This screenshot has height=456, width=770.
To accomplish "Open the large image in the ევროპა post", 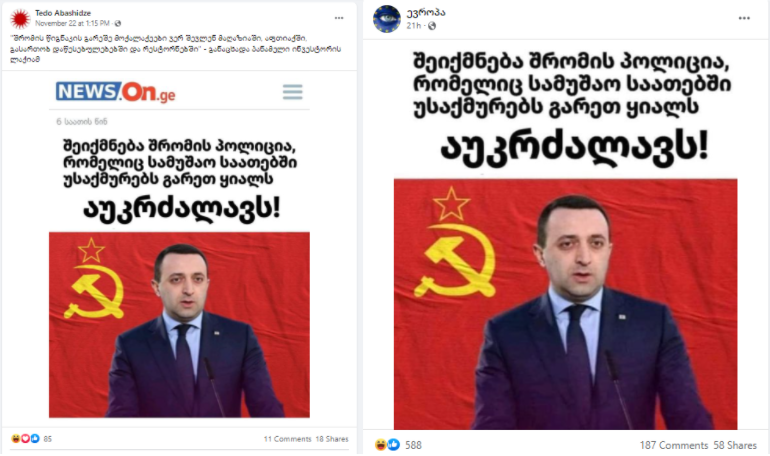I will pyautogui.click(x=565, y=304).
